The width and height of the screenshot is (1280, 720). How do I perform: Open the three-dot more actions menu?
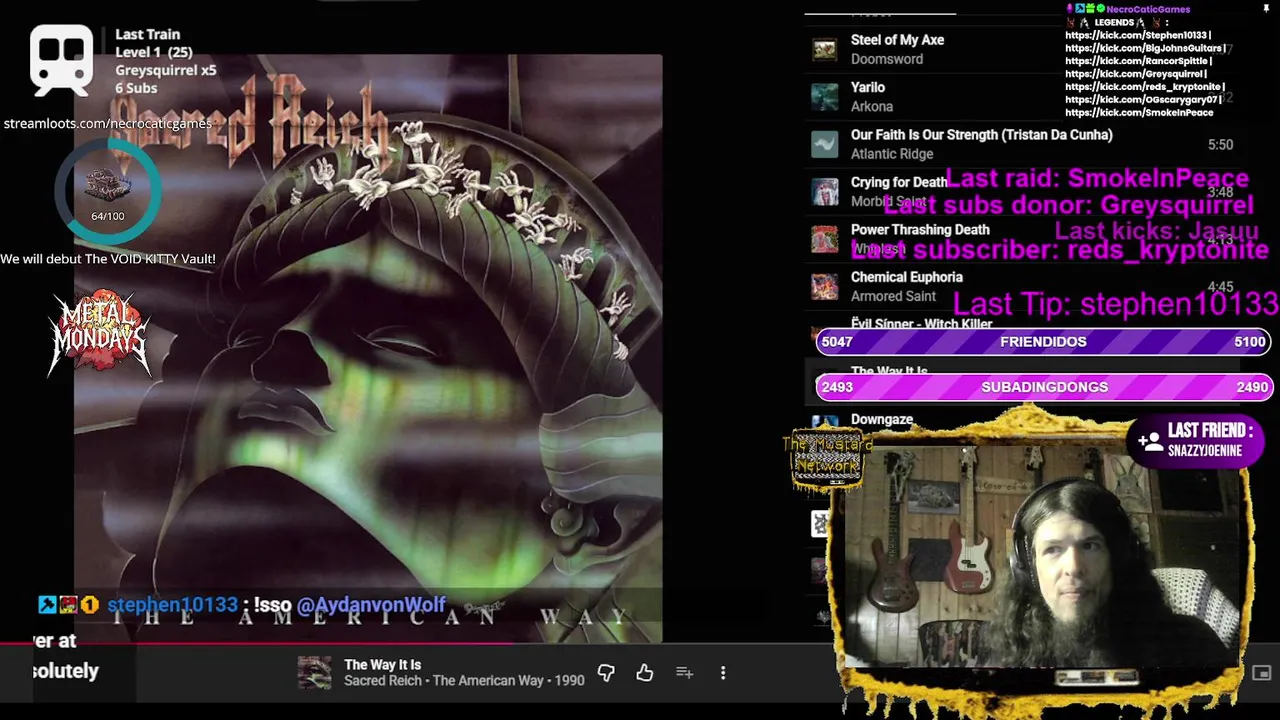723,673
